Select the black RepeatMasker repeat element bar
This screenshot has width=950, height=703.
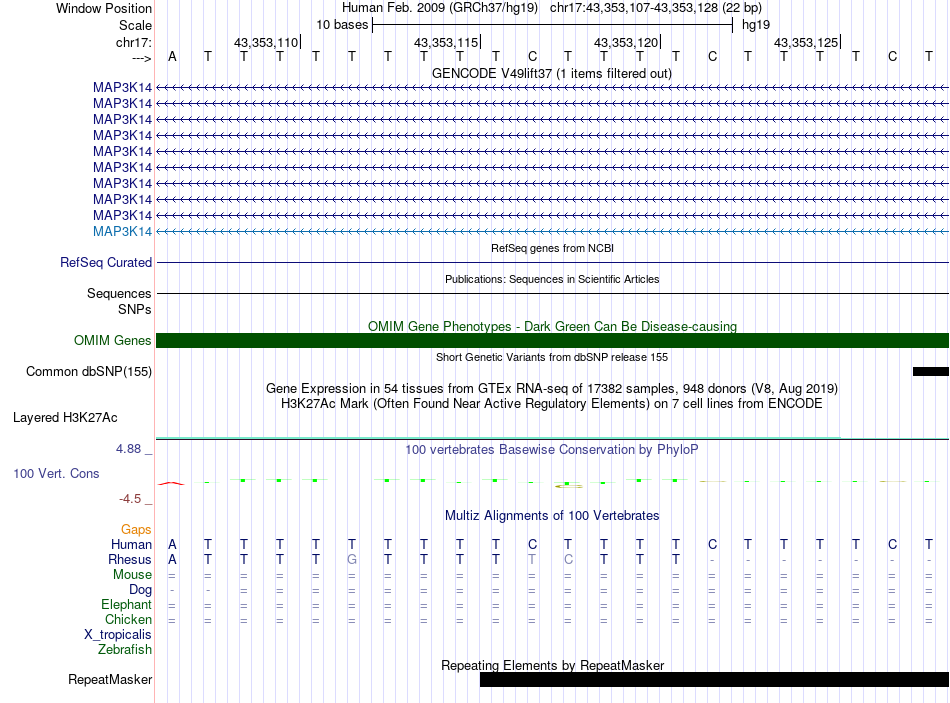click(x=714, y=679)
